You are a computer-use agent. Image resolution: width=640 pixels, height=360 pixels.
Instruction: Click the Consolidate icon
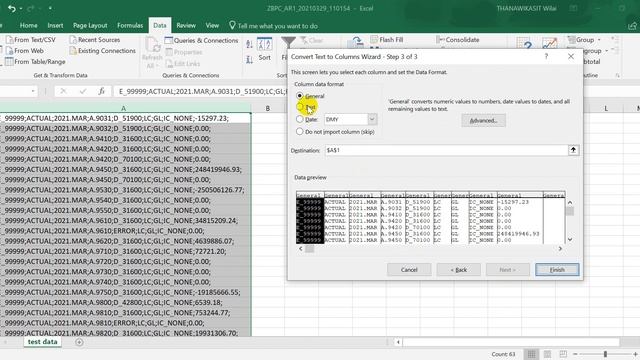coord(440,40)
